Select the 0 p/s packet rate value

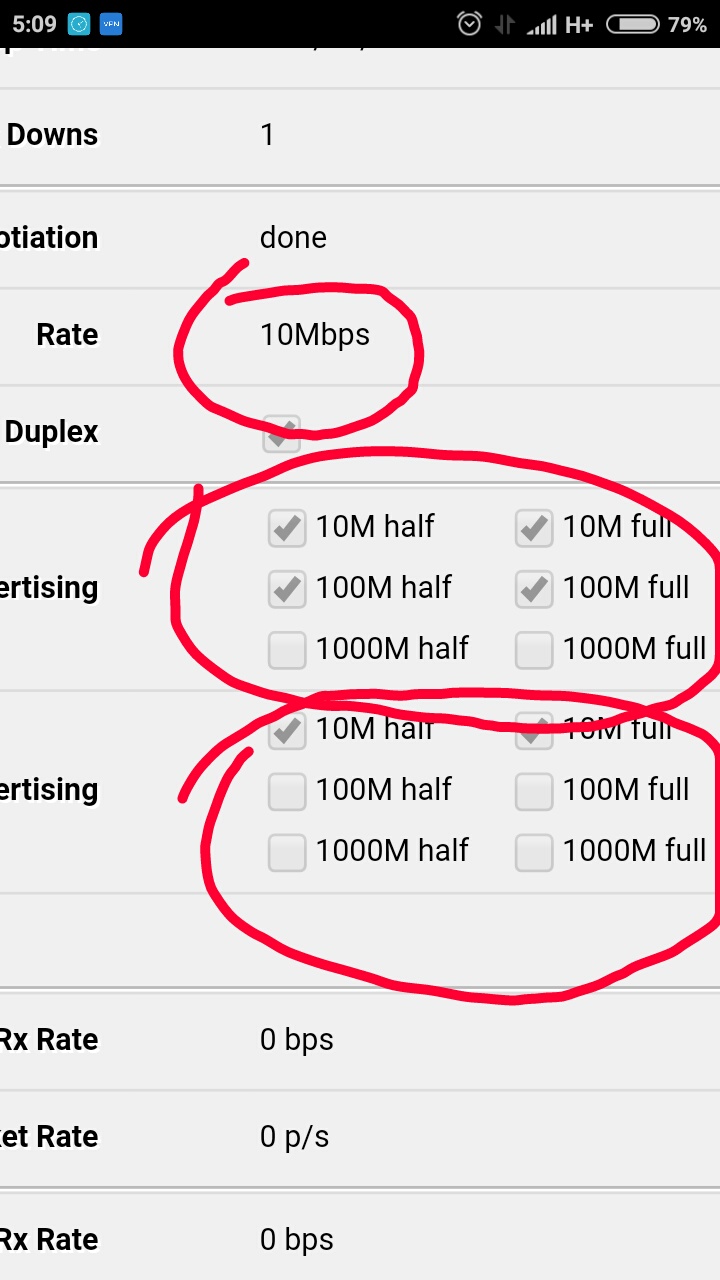click(294, 1137)
